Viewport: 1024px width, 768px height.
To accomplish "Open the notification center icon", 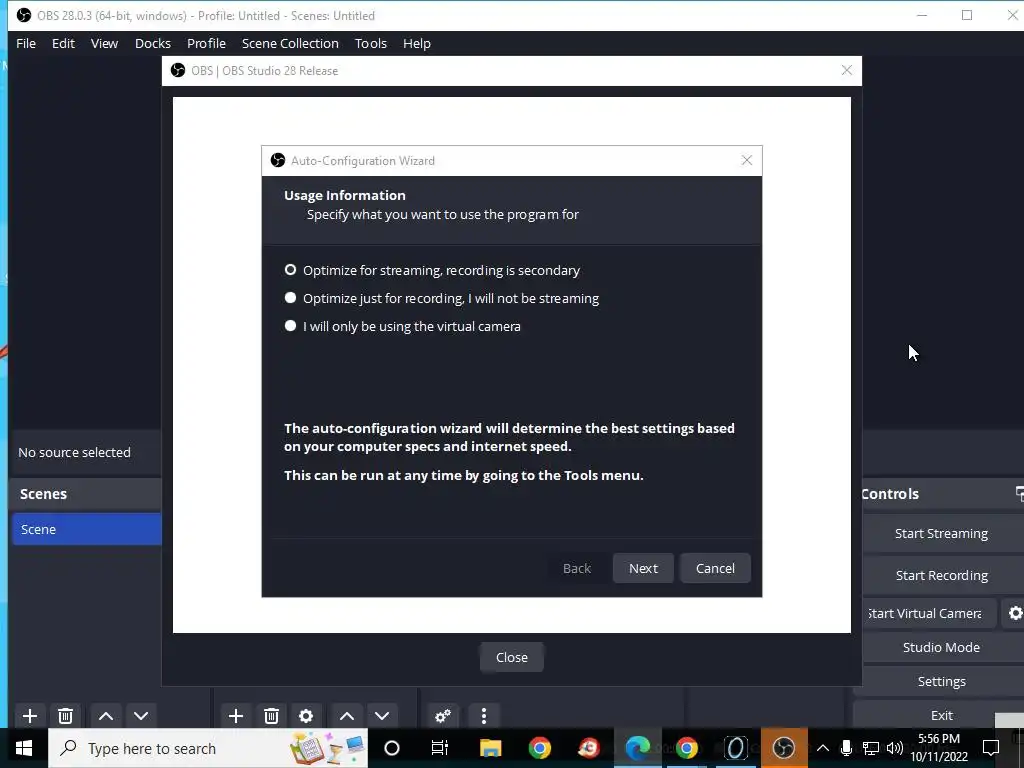I will tap(991, 748).
